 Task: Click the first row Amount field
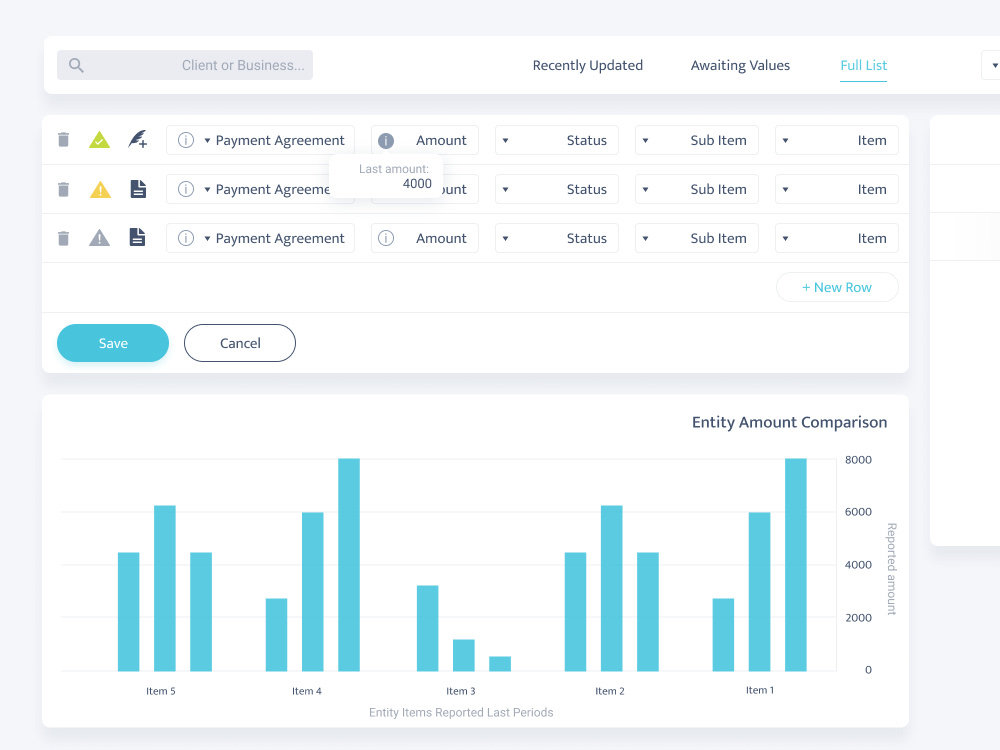425,140
